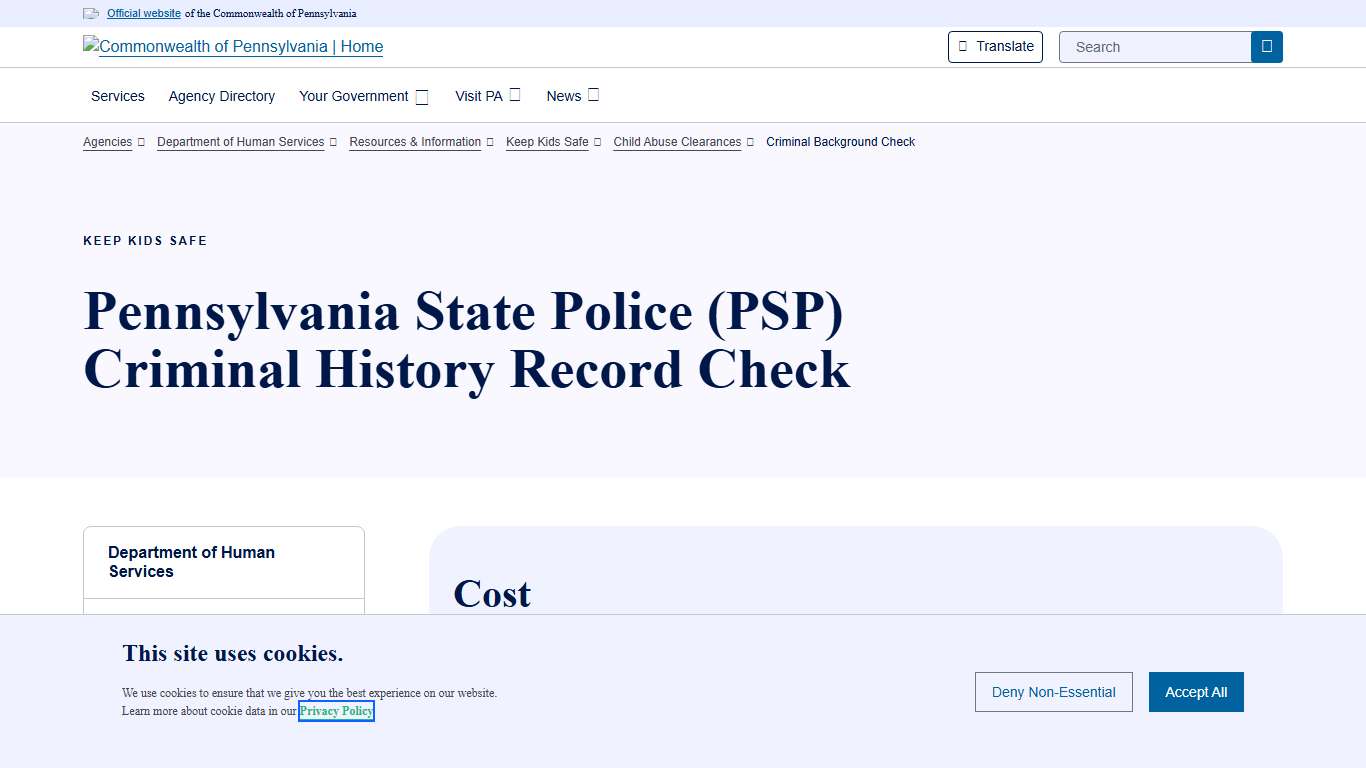Click the chevron after the Agencies breadcrumb
Viewport: 1366px width, 768px height.
tap(141, 142)
